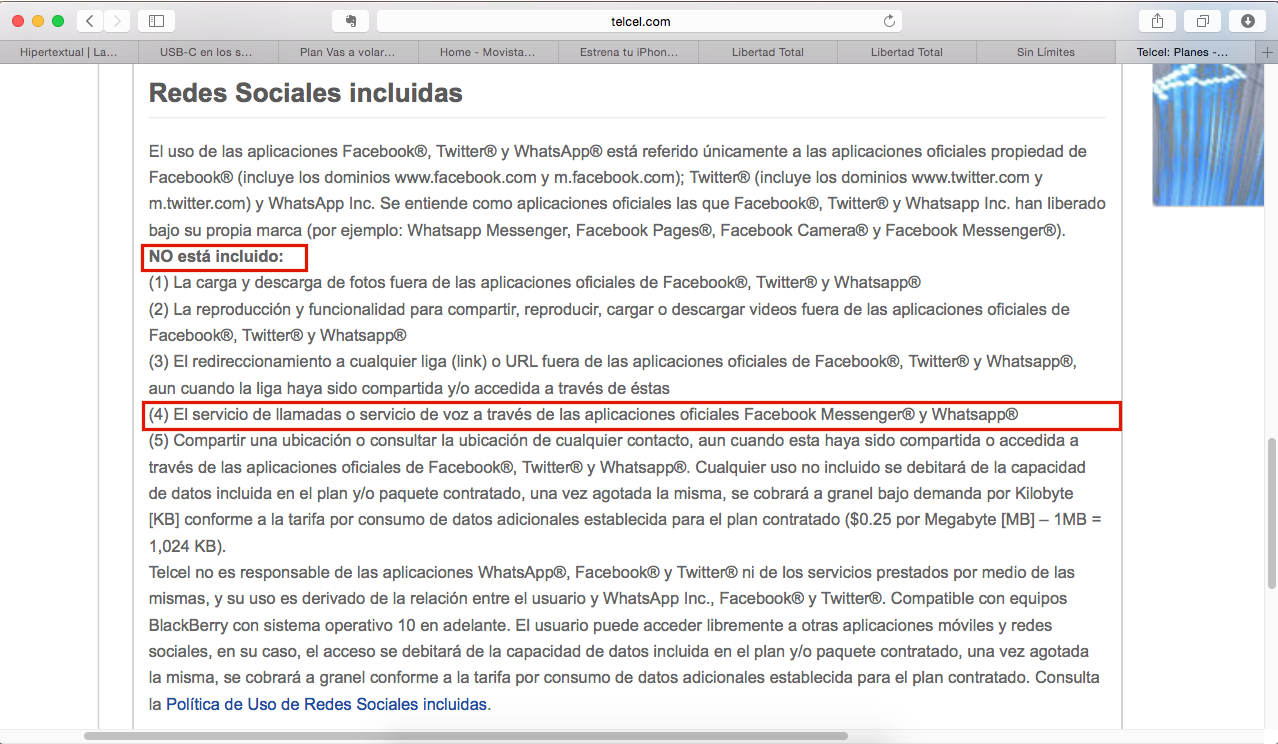Open the Share menu icon
Screen dimensions: 1278x744
click(x=1157, y=21)
